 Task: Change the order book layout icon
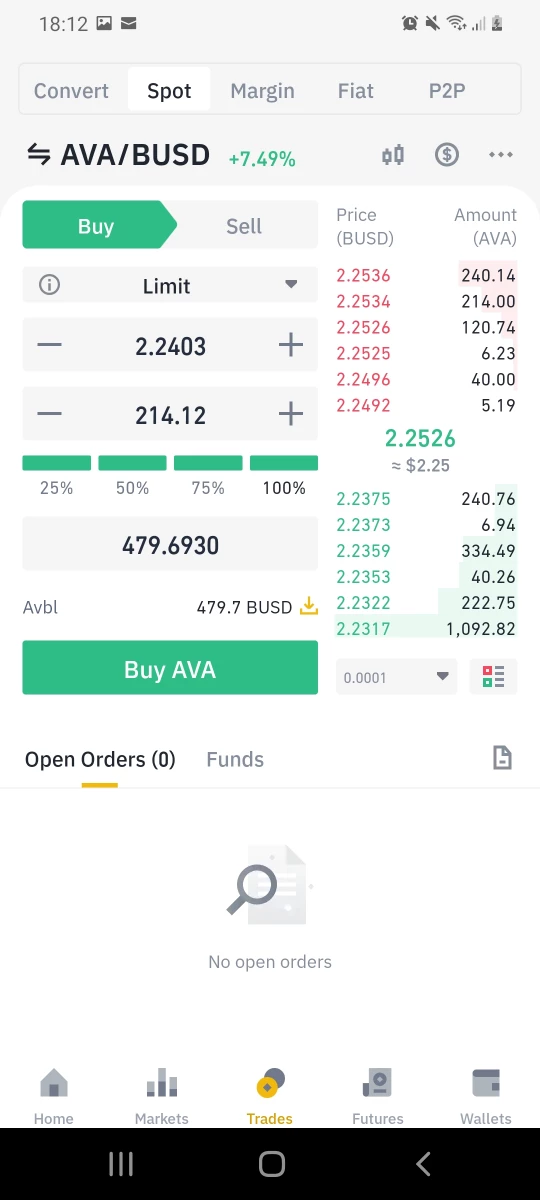coord(493,677)
